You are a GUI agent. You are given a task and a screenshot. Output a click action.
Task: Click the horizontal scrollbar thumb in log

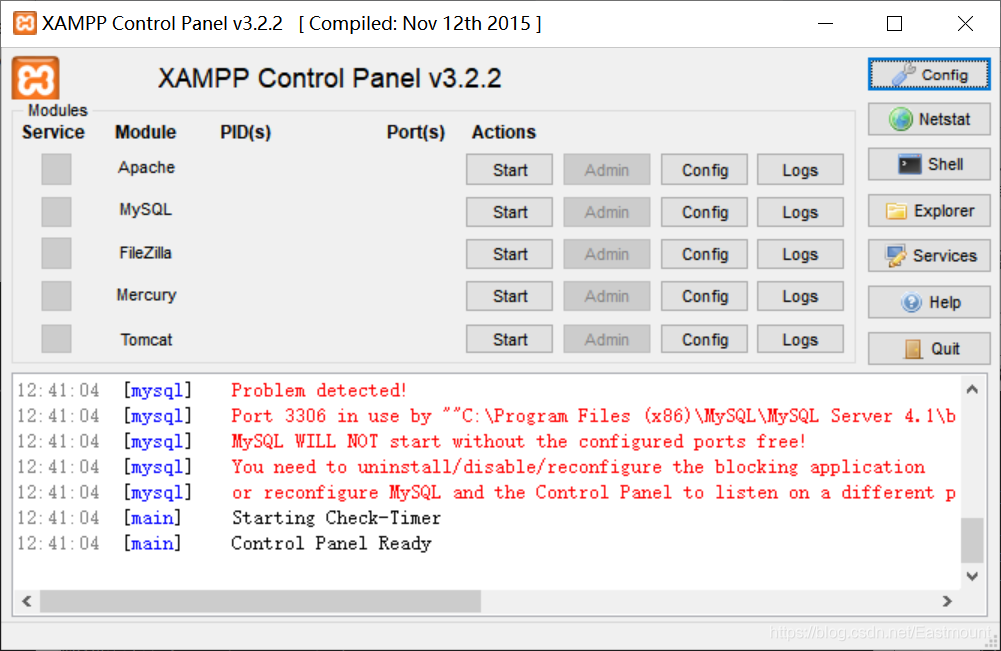tap(260, 601)
